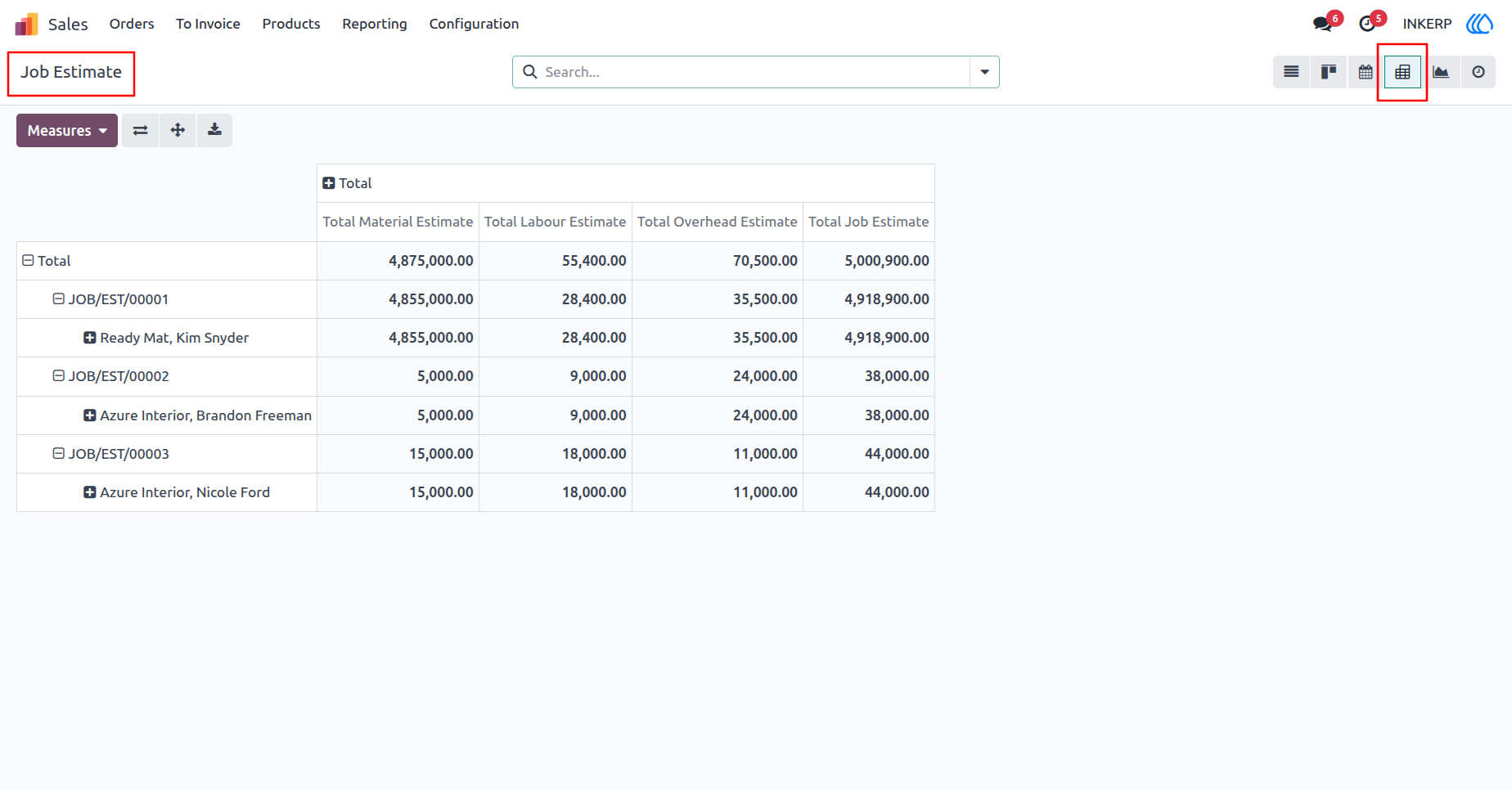Sort by Total Overhead Estimate column
This screenshot has height=790, width=1512.
[718, 222]
